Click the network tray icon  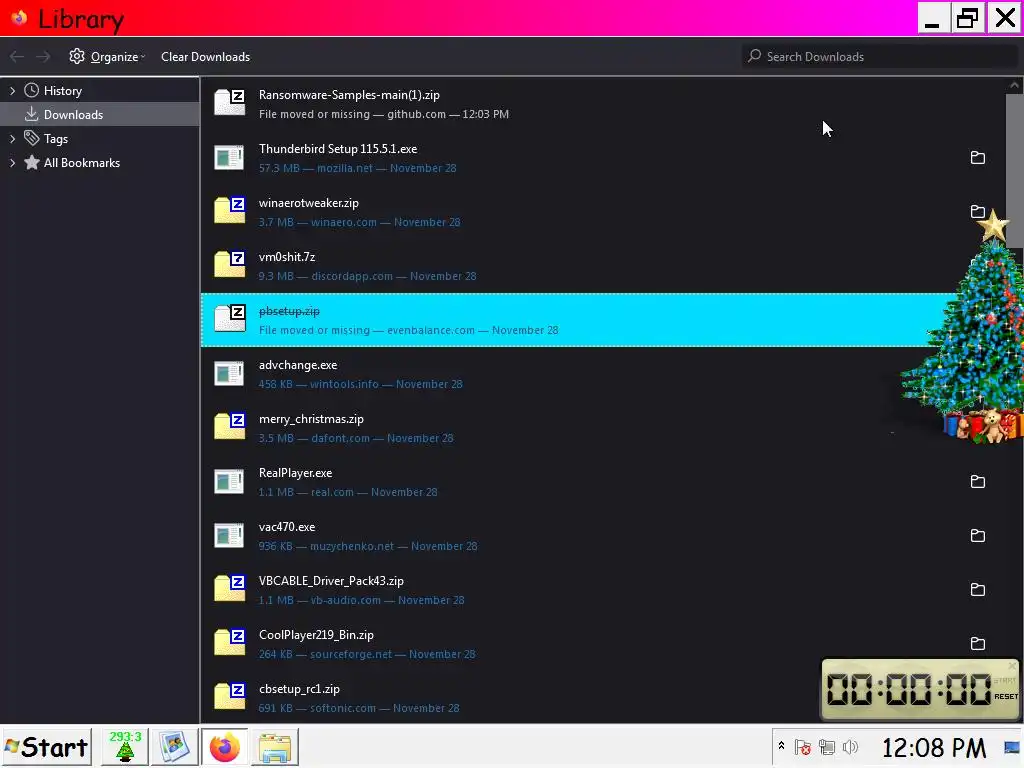827,747
